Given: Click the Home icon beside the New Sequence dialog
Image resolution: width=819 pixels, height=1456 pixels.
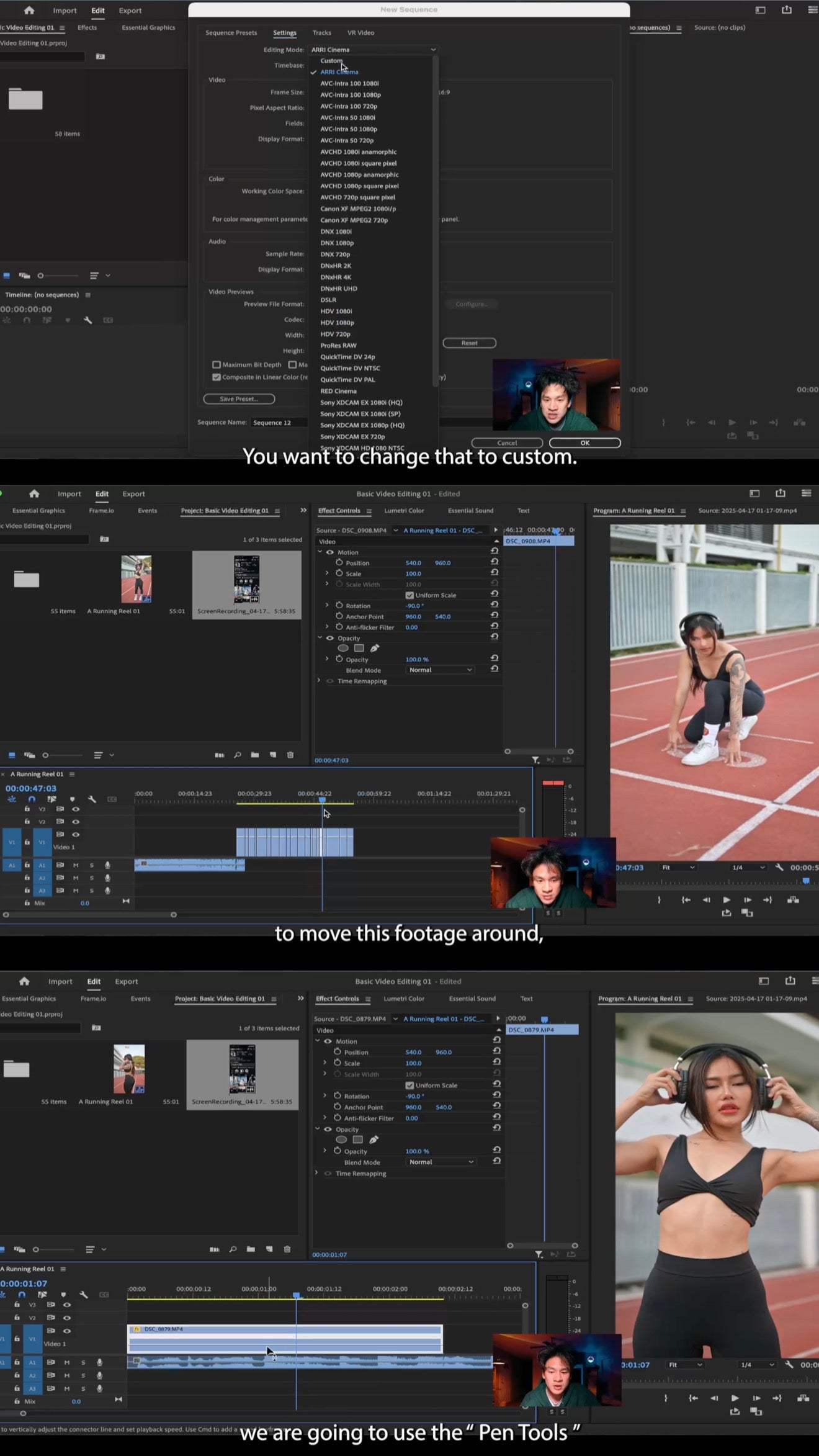Looking at the screenshot, I should coord(29,11).
